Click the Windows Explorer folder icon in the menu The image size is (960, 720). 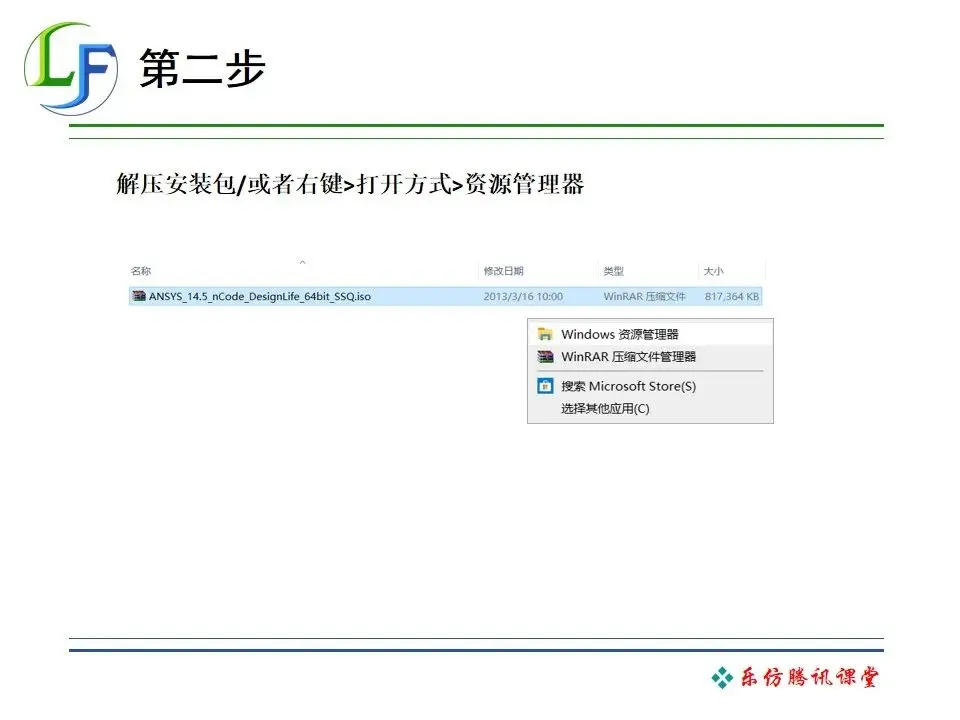[x=545, y=334]
